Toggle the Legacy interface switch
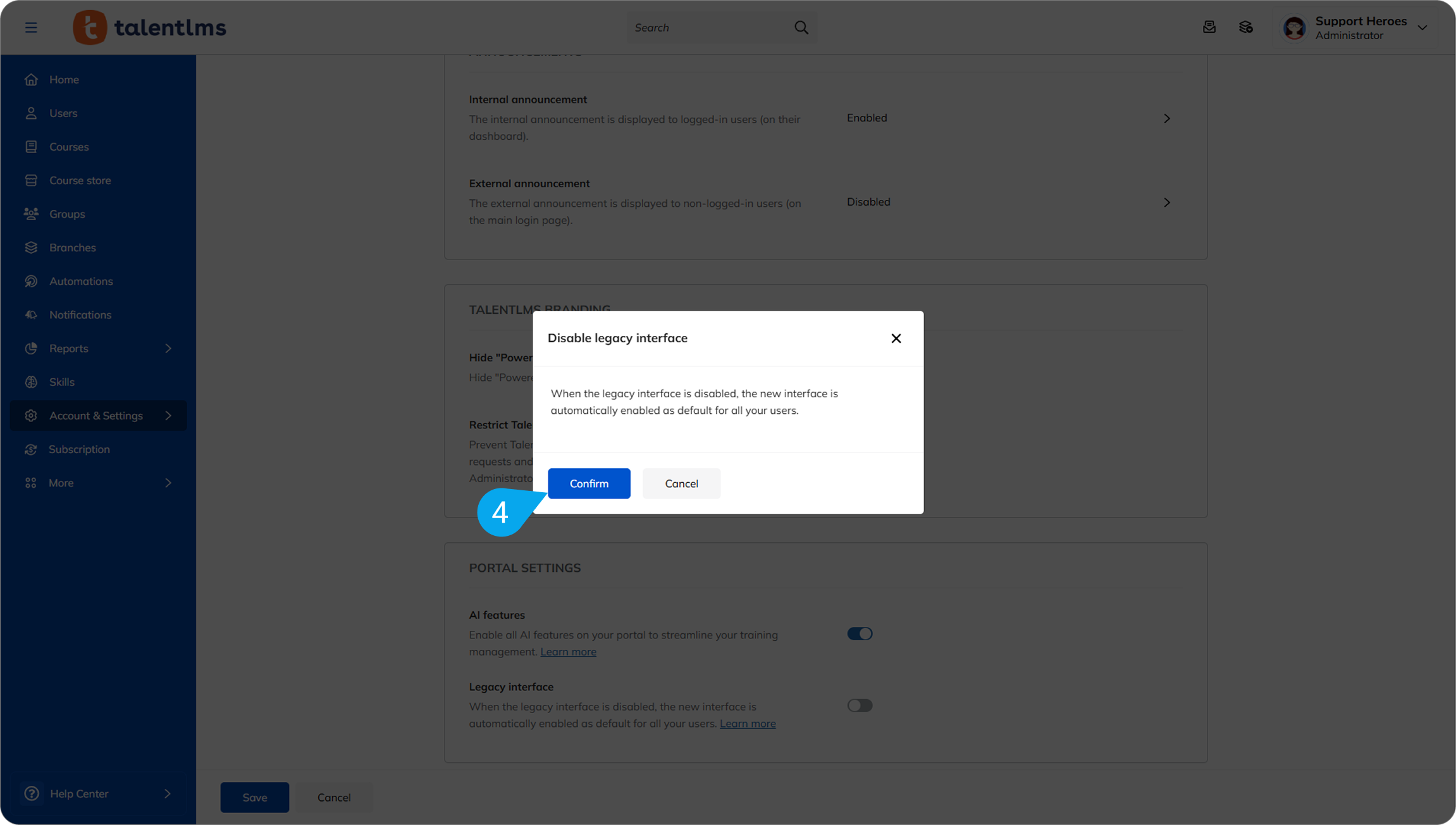 [x=860, y=705]
